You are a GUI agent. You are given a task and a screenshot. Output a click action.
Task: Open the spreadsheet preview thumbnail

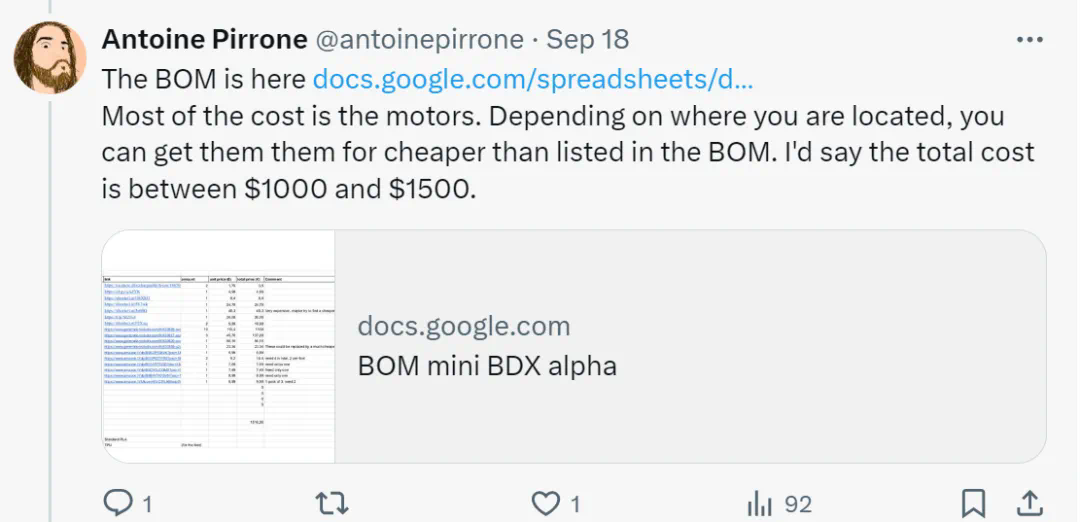[219, 346]
